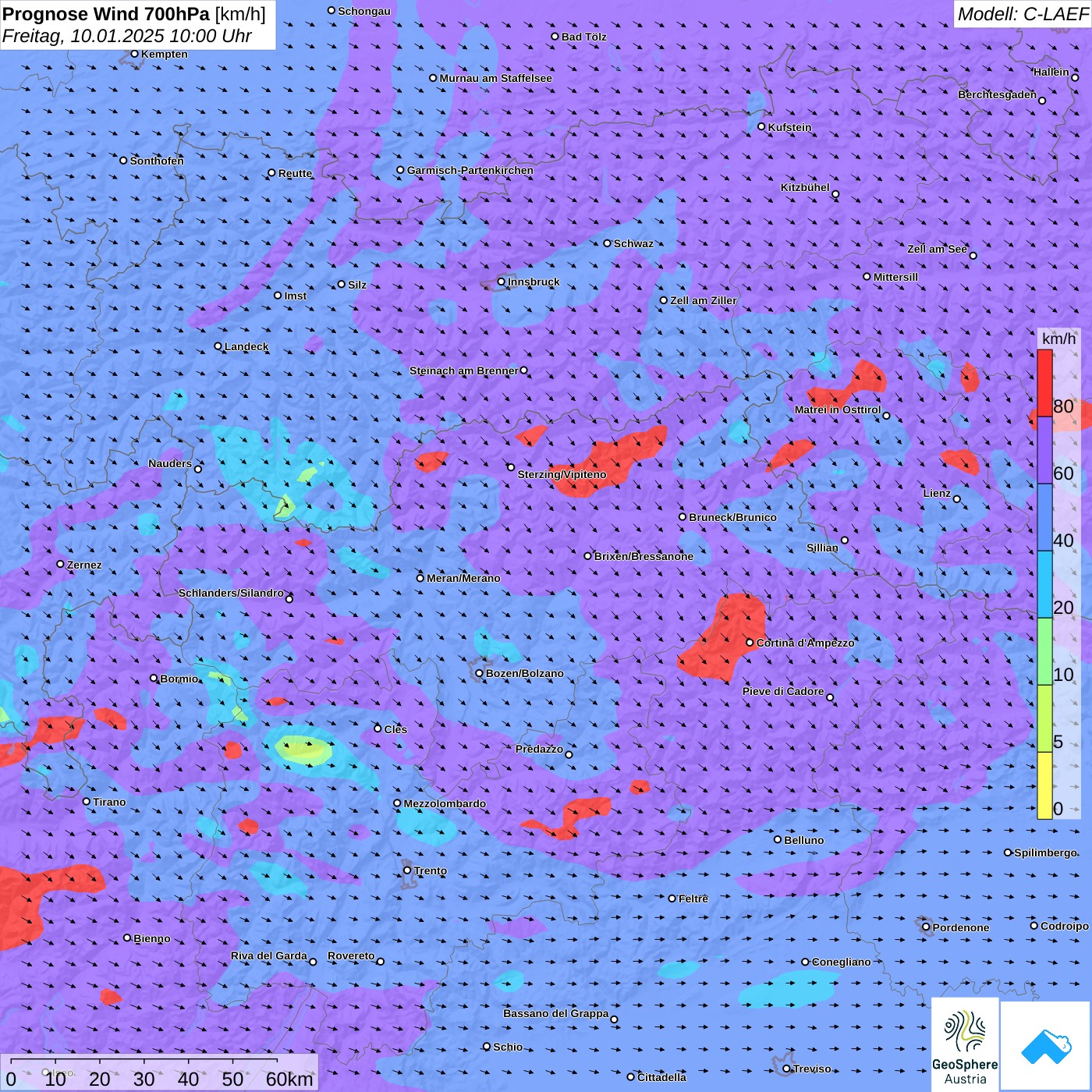Click the 'Murnau am Staffelsee' label

pyautogui.click(x=495, y=78)
